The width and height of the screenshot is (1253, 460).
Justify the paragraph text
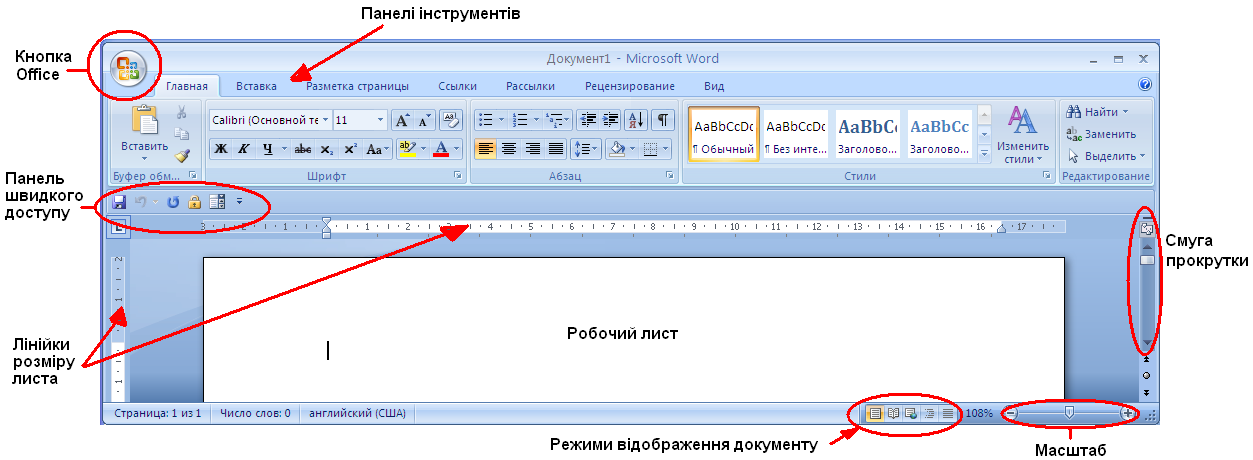pos(556,149)
